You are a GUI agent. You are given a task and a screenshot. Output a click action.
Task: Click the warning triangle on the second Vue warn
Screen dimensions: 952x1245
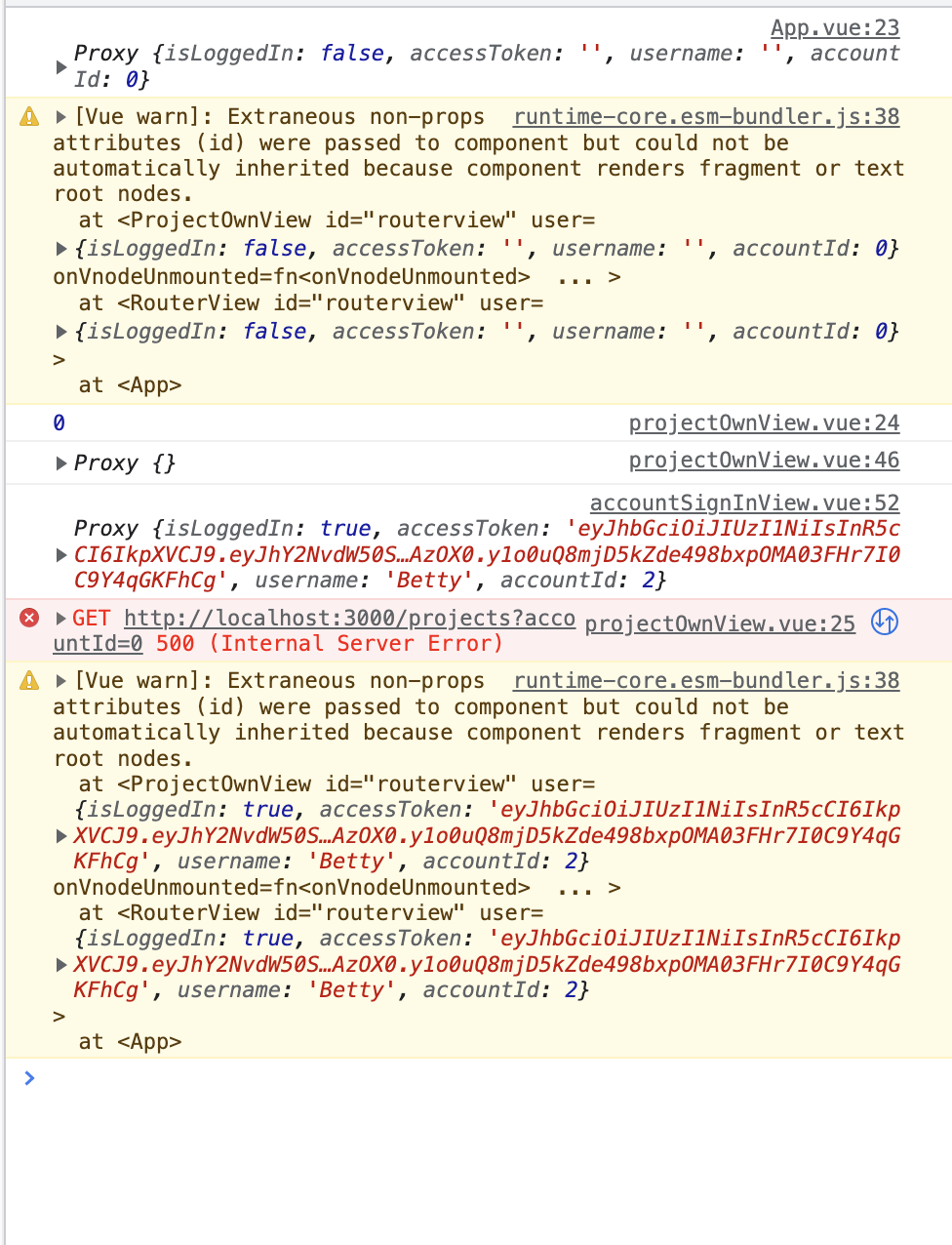(x=28, y=680)
